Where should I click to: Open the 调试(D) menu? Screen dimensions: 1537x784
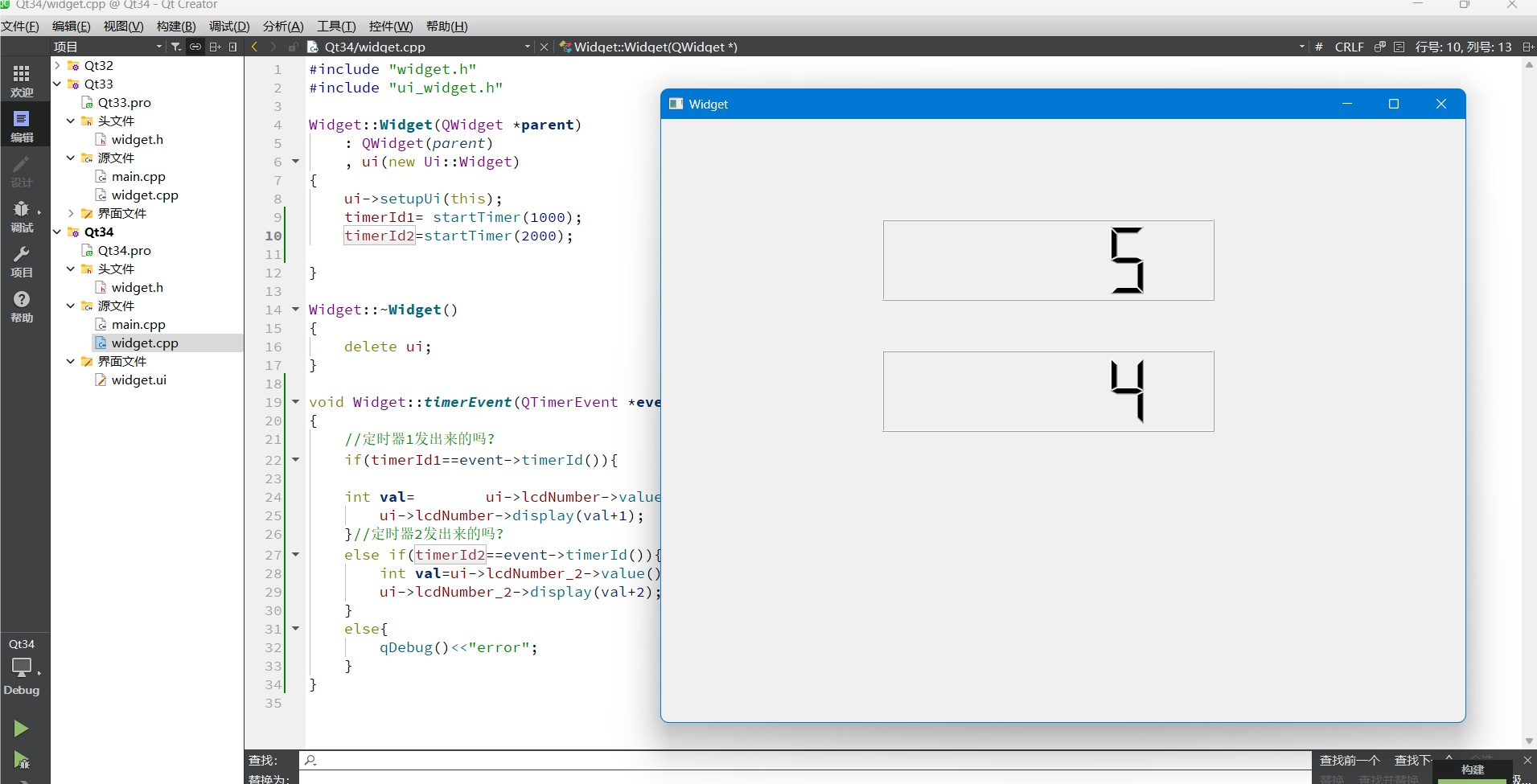[229, 26]
